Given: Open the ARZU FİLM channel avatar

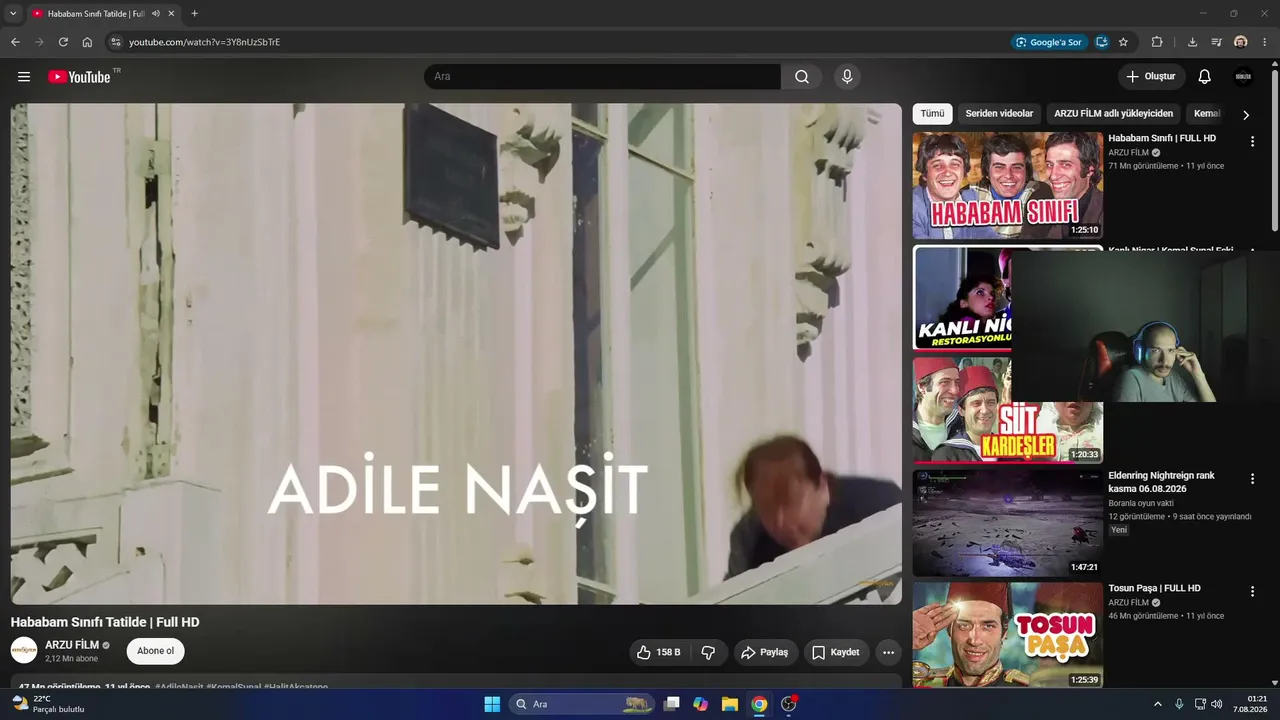Looking at the screenshot, I should point(24,650).
